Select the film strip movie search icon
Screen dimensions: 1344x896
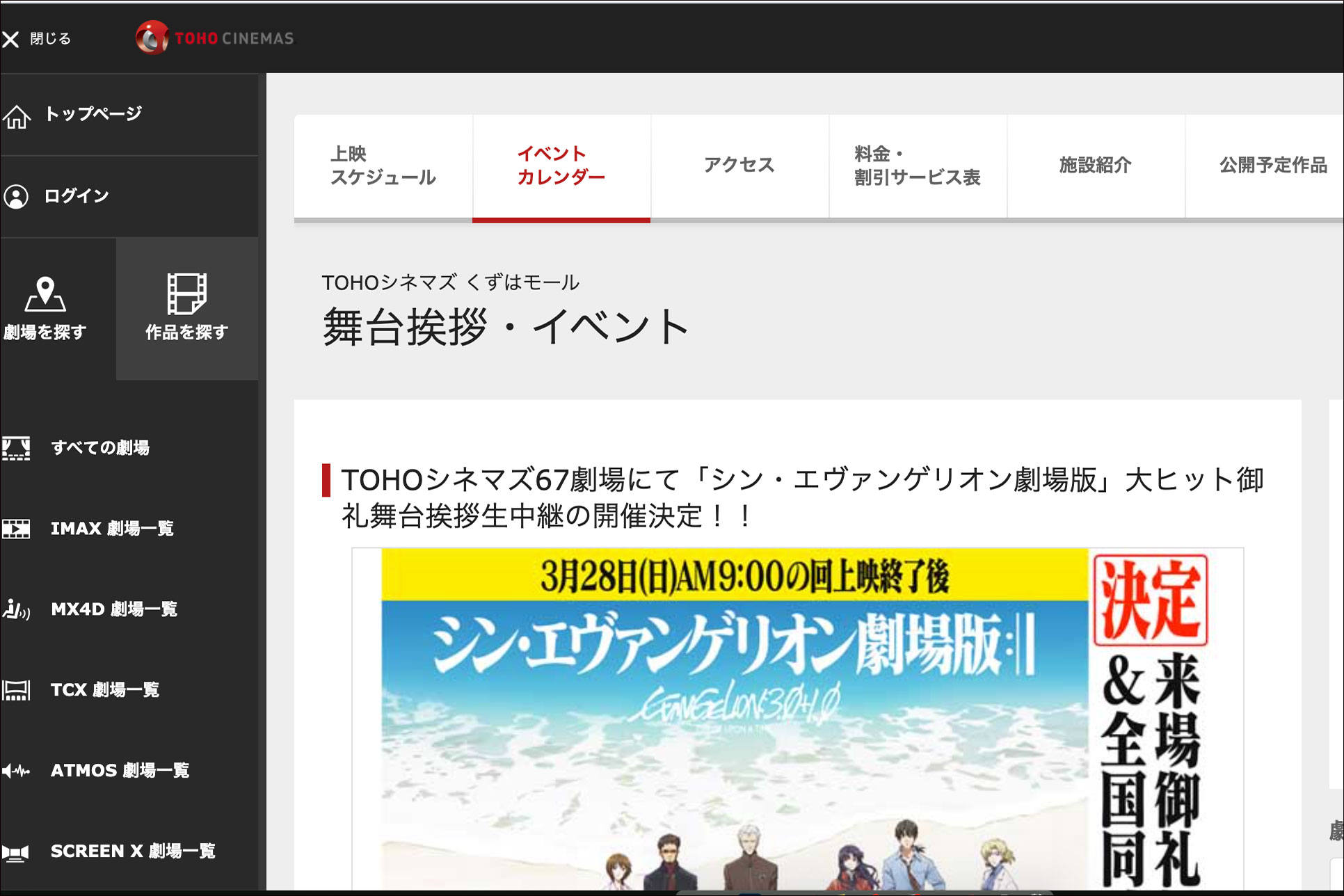click(x=186, y=294)
